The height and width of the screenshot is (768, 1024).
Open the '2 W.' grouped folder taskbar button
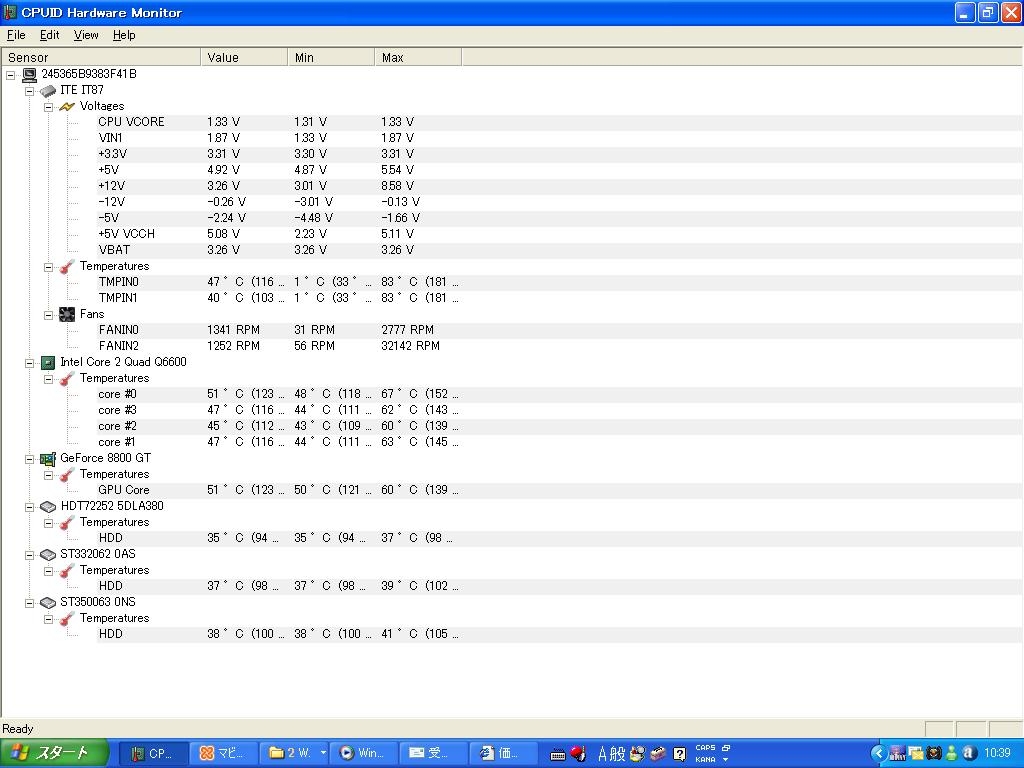[294, 754]
